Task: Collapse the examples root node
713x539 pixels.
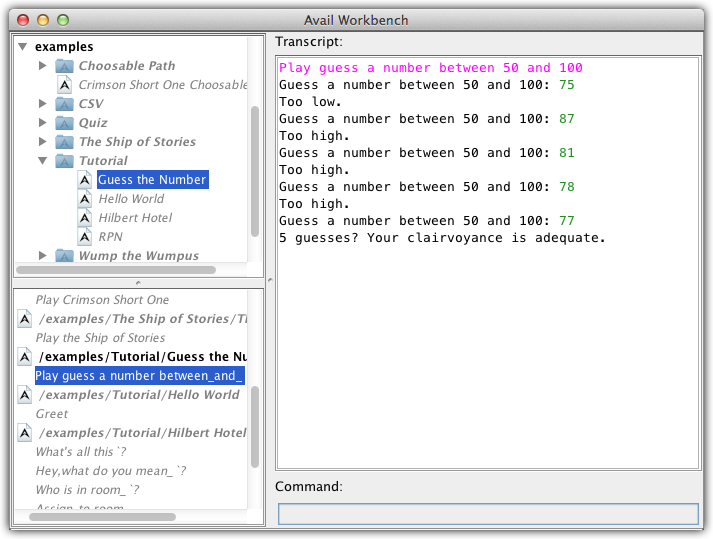Action: (x=23, y=46)
